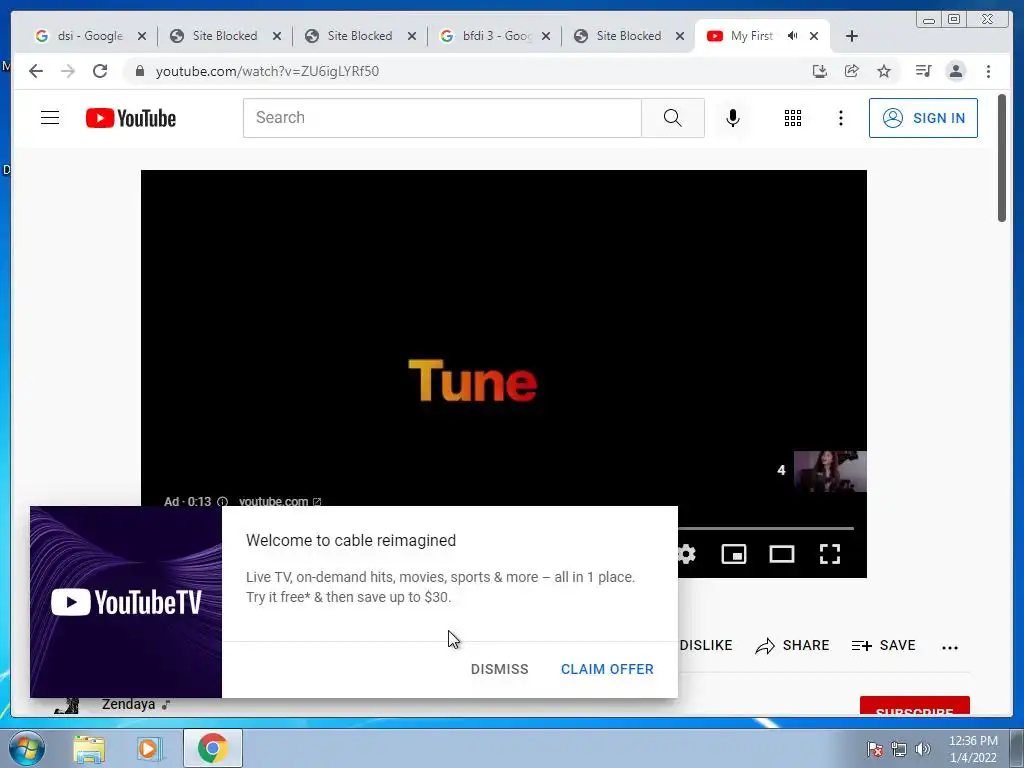Open more actions ellipsis below video
This screenshot has width=1024, height=768.
[950, 647]
